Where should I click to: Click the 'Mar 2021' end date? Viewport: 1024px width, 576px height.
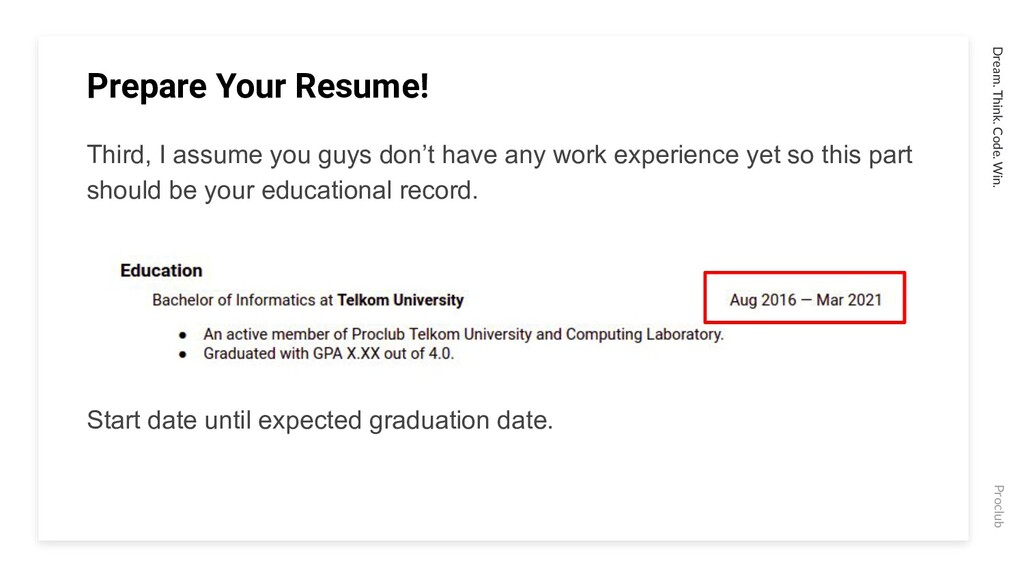(849, 300)
